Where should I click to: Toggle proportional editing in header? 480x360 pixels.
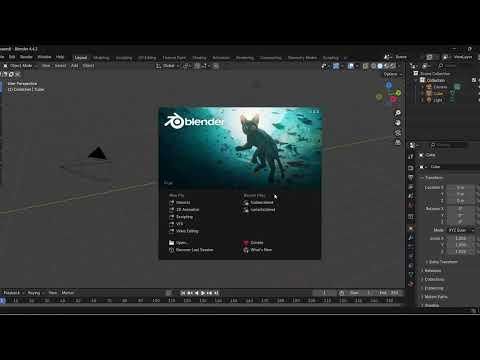point(216,66)
